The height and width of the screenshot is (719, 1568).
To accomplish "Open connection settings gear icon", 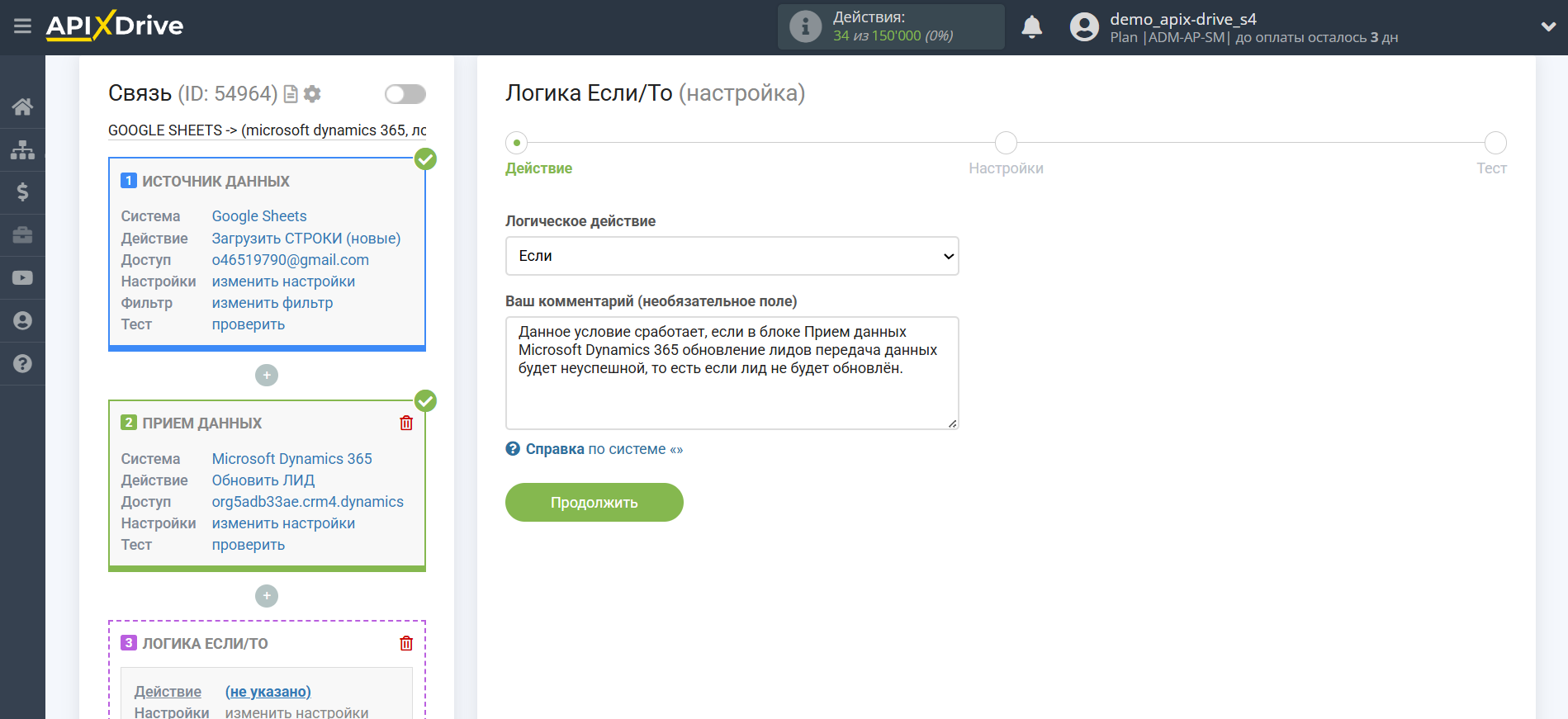I will pyautogui.click(x=312, y=94).
